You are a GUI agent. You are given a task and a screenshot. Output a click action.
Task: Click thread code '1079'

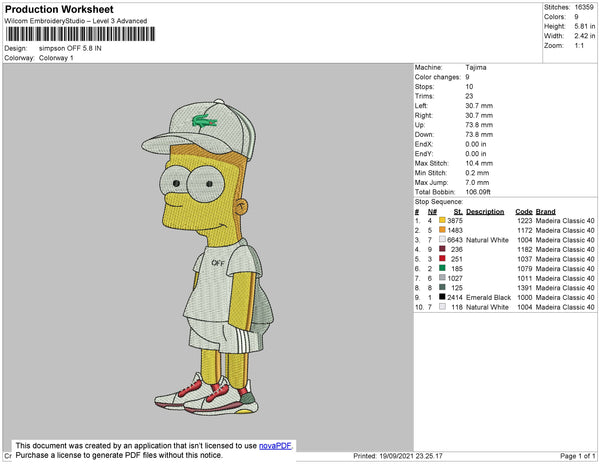point(525,269)
